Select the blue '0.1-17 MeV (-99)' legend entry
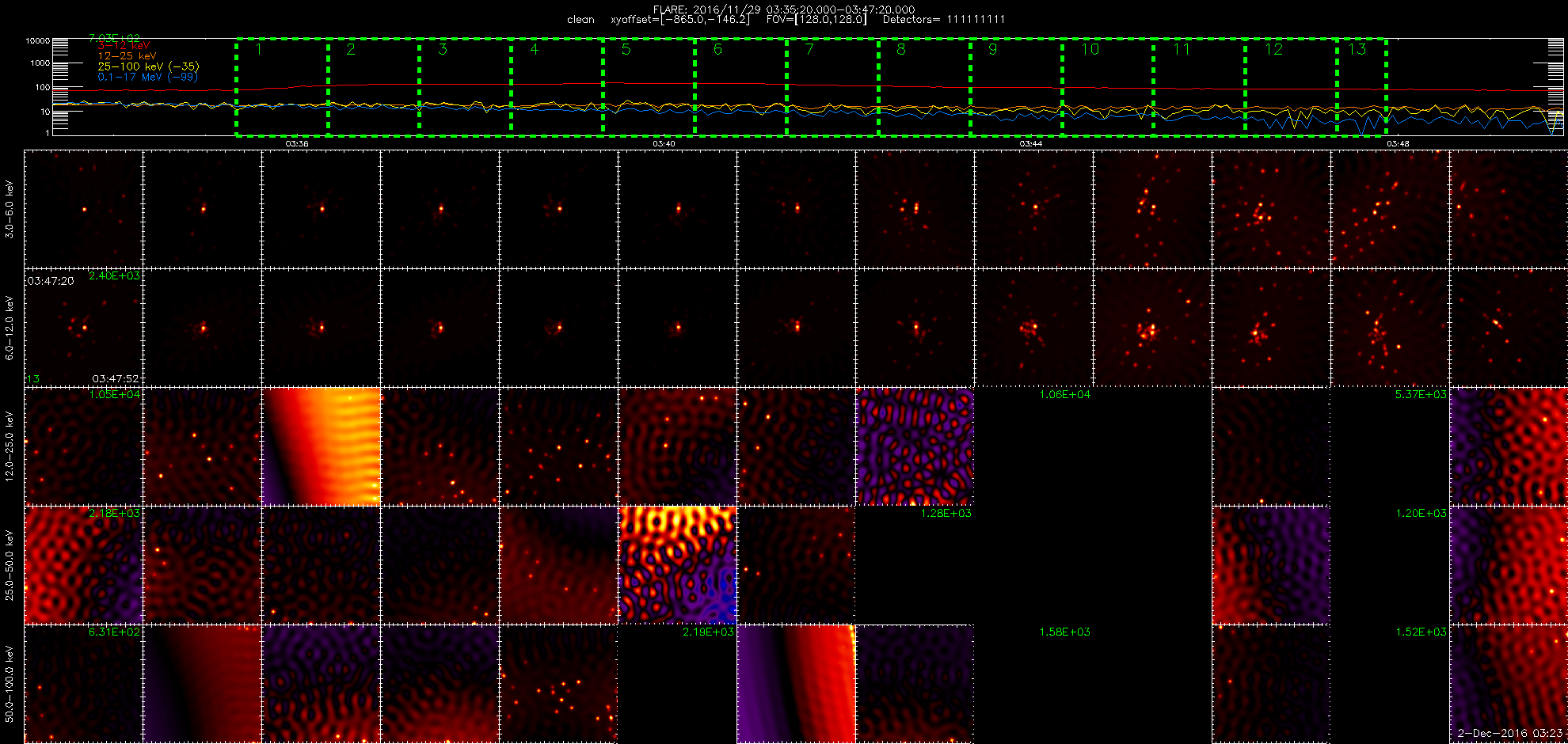This screenshot has width=1568, height=744. click(148, 77)
